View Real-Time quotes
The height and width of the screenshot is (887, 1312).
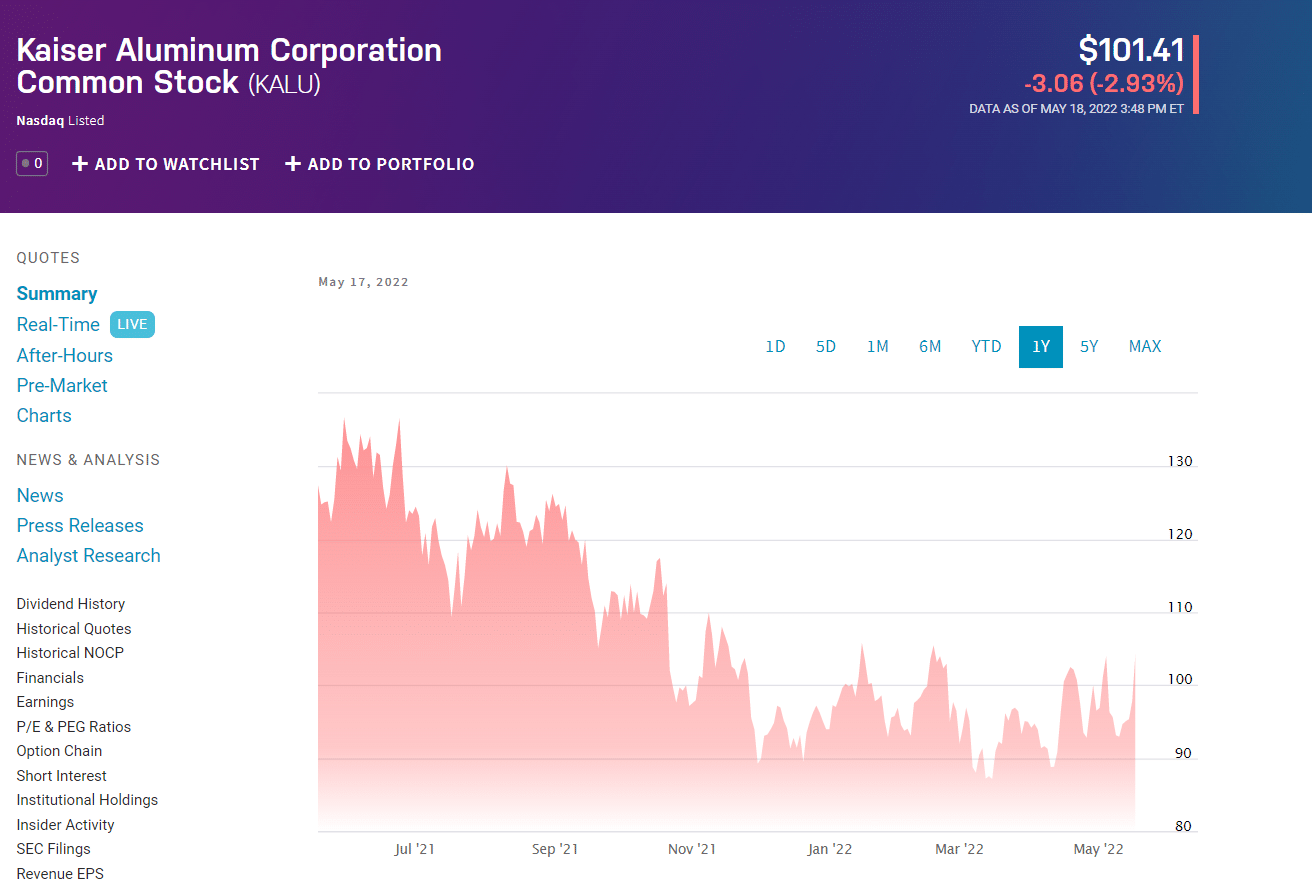59,324
